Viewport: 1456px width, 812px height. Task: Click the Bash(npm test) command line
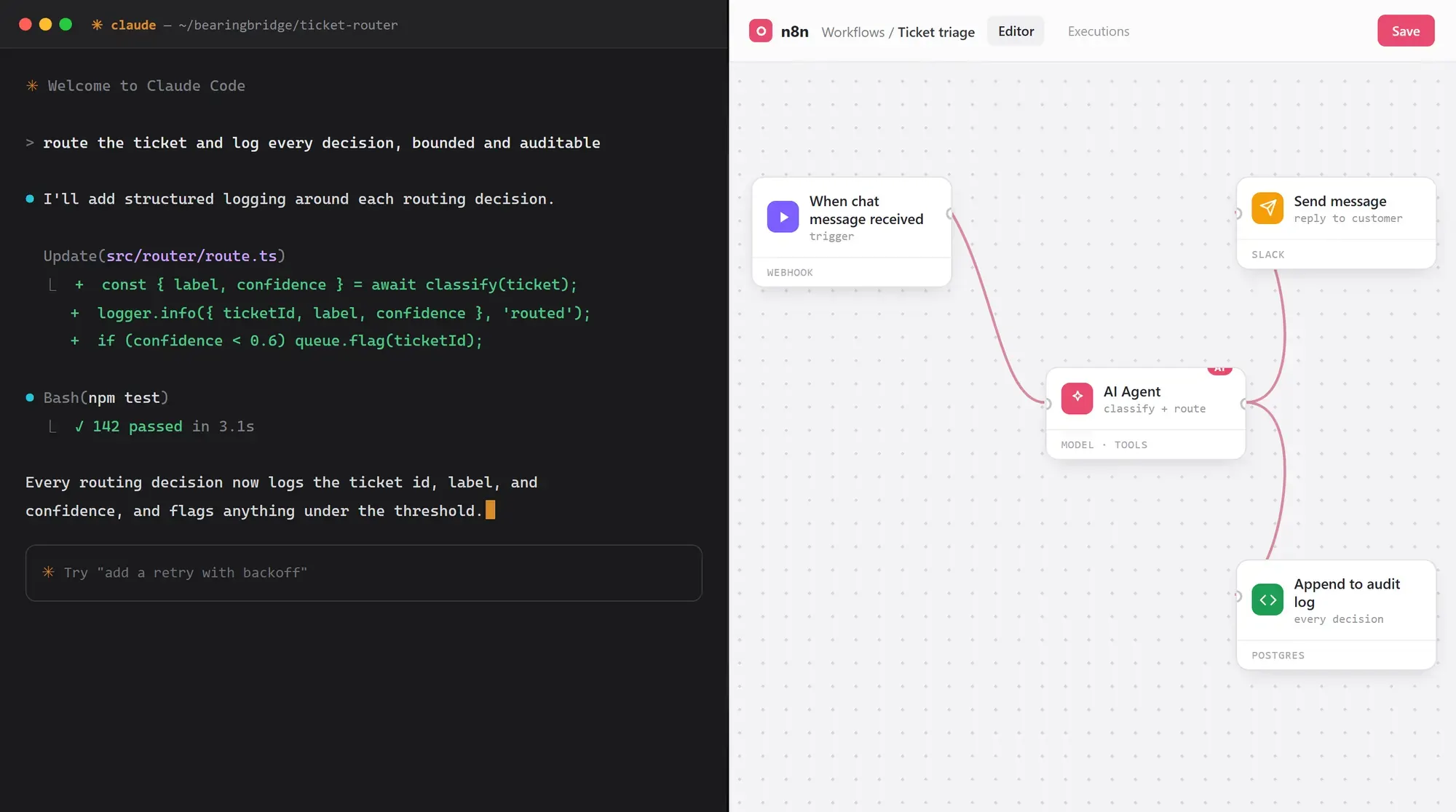[106, 397]
